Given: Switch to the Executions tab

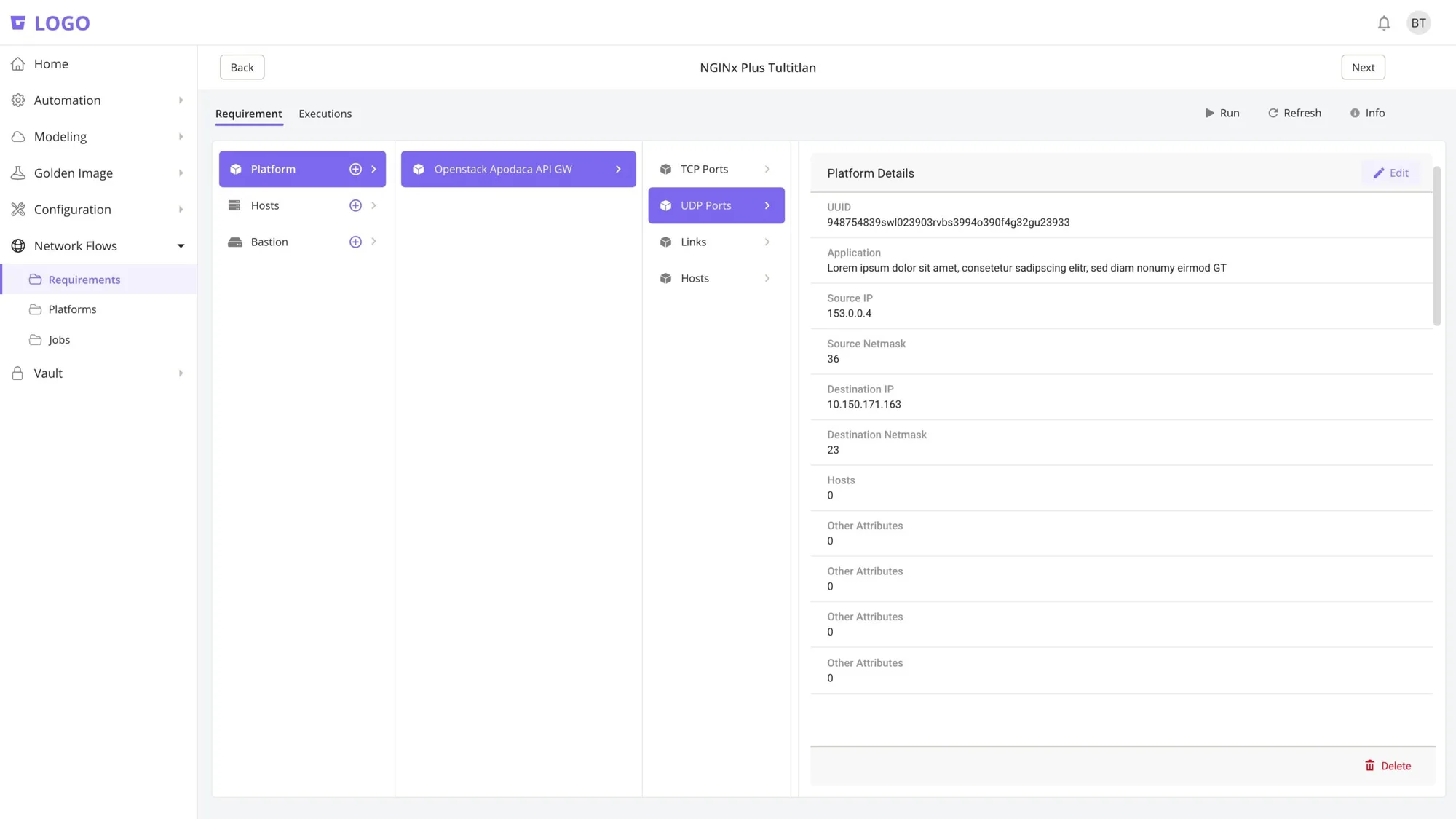Looking at the screenshot, I should (x=325, y=114).
